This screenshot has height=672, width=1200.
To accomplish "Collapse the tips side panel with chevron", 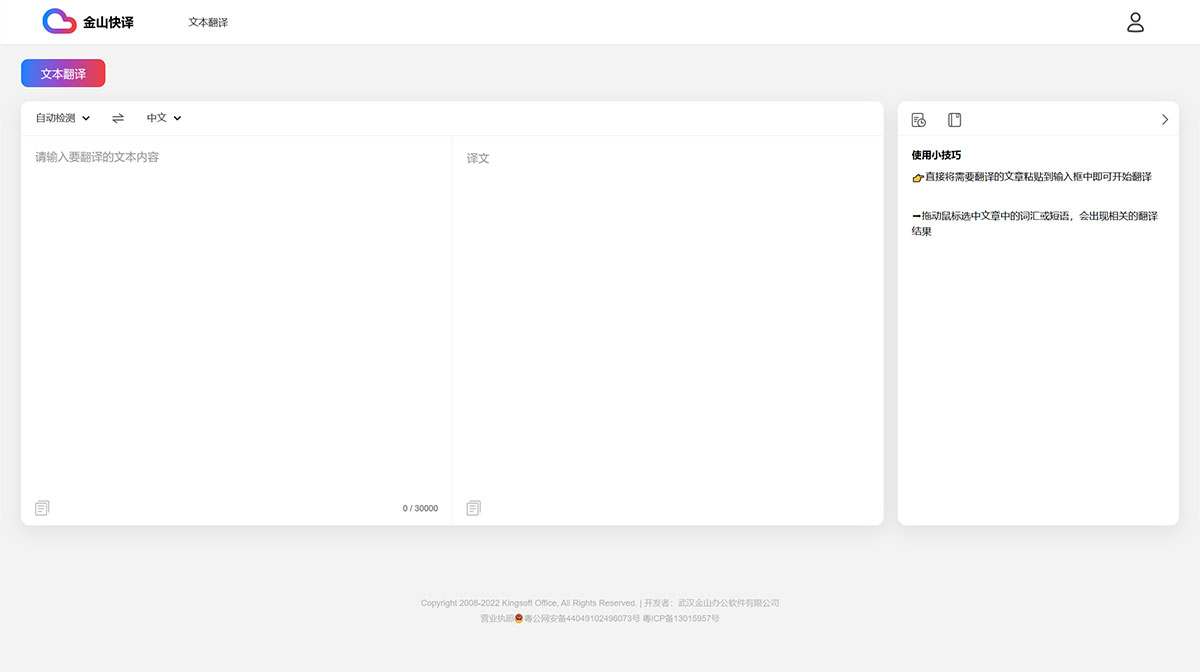I will click(x=1164, y=120).
